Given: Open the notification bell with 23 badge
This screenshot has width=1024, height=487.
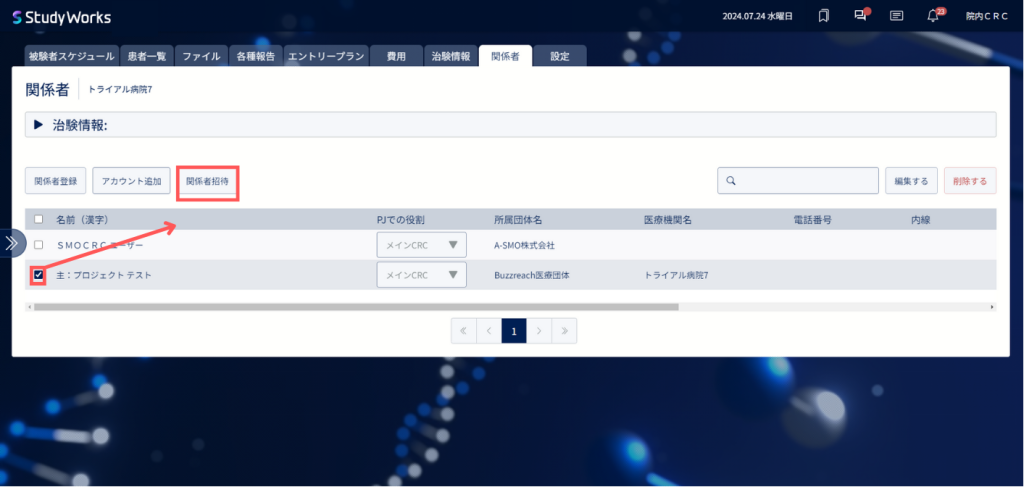Looking at the screenshot, I should (935, 16).
